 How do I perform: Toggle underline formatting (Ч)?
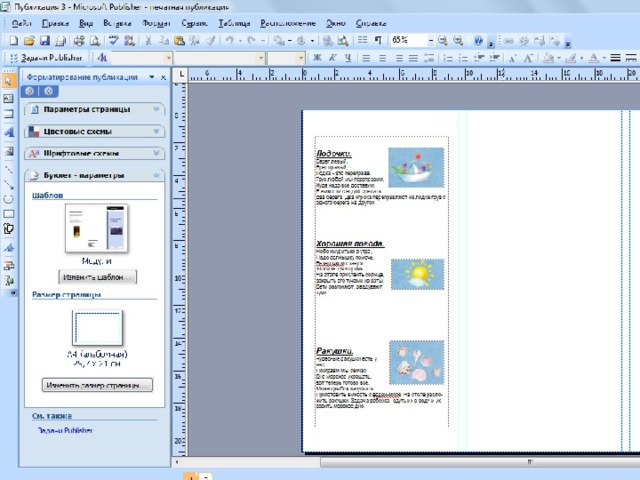pos(347,59)
